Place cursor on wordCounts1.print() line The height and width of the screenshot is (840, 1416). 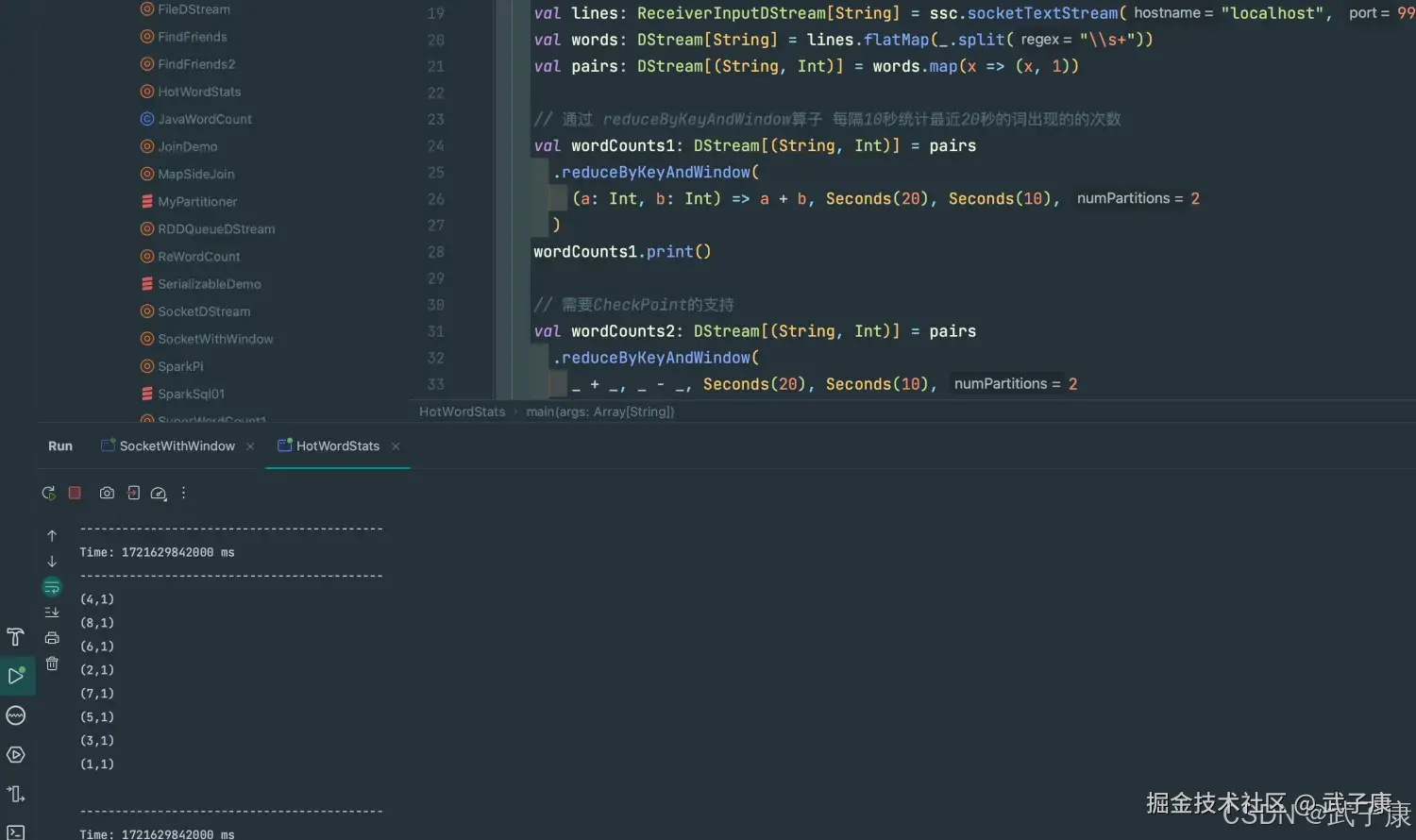622,252
